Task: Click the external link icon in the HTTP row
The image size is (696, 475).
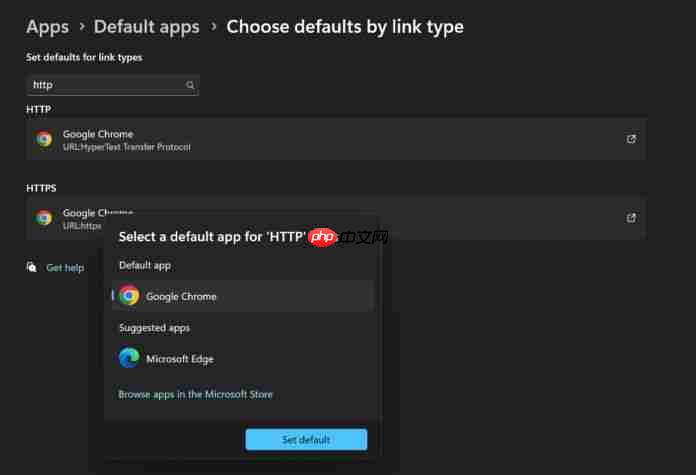Action: (x=631, y=139)
